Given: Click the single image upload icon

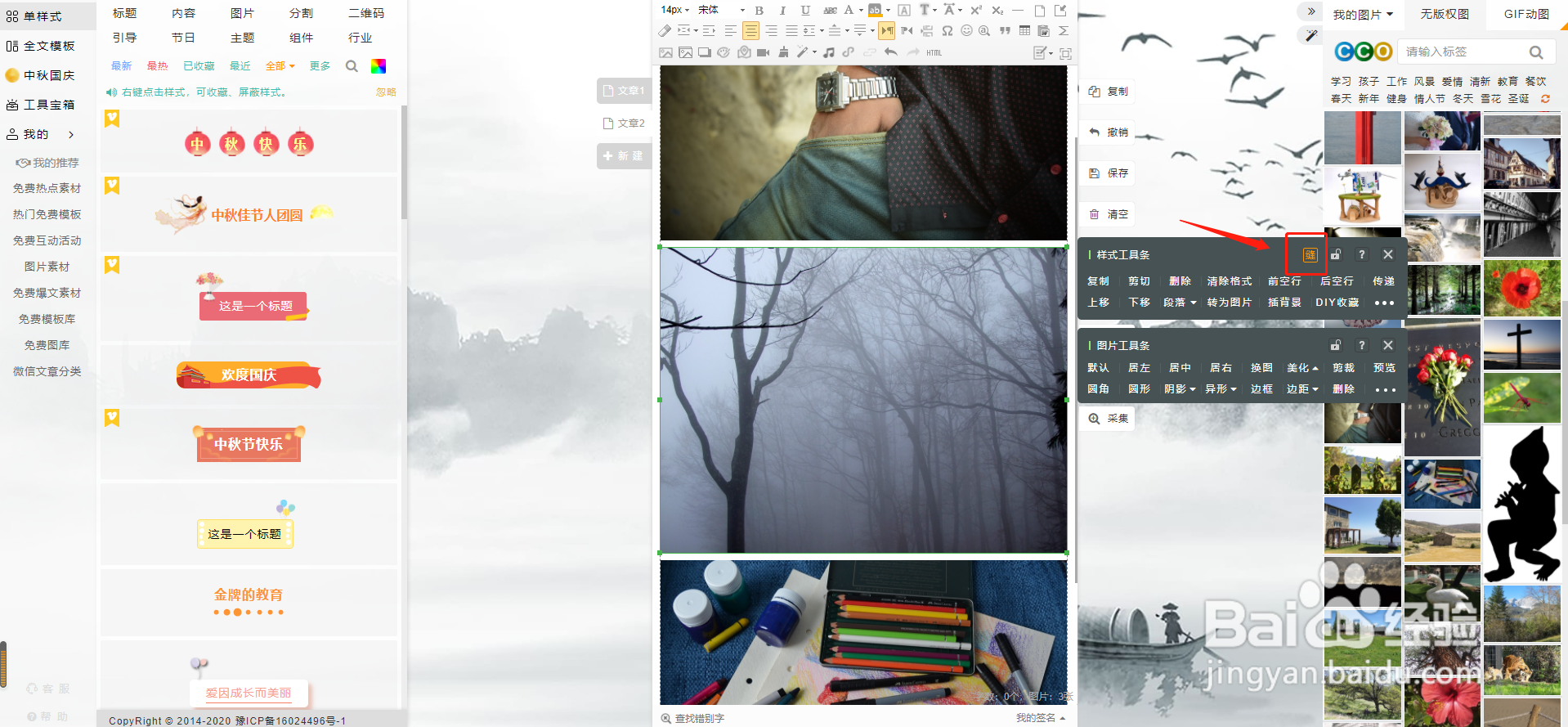Looking at the screenshot, I should tap(665, 52).
